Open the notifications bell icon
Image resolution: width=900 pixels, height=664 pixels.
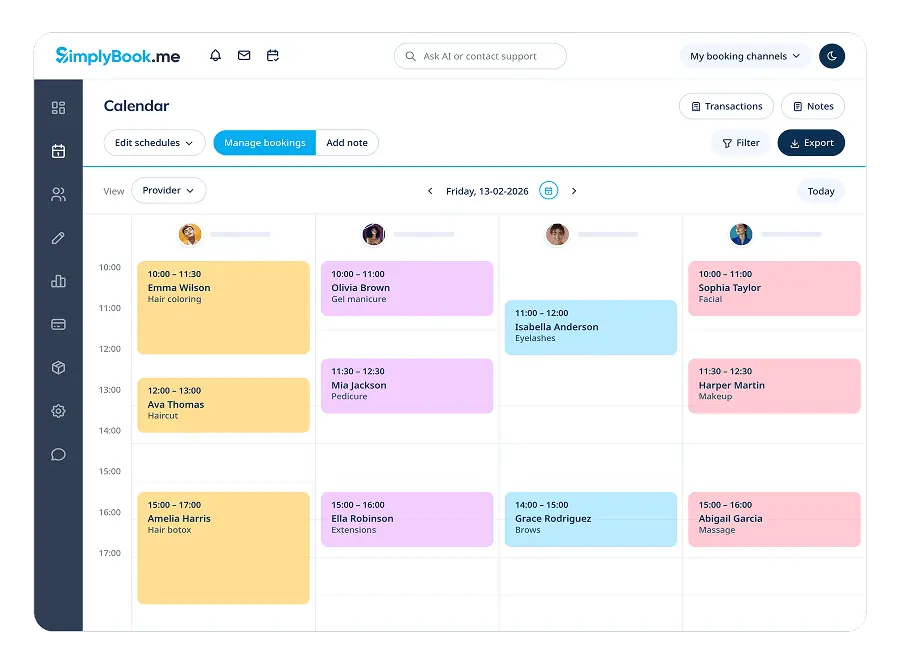[215, 56]
